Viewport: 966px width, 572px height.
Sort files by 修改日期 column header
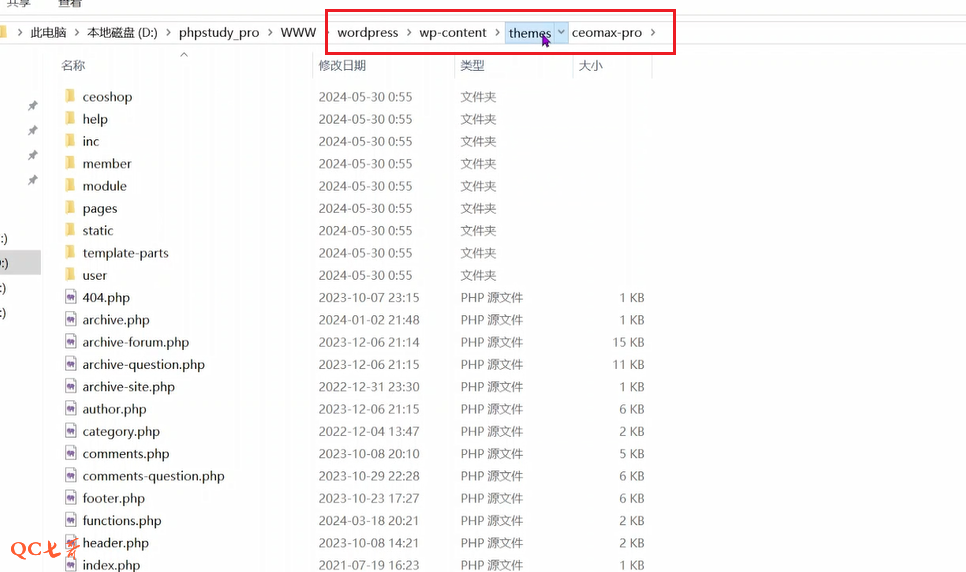[x=342, y=65]
